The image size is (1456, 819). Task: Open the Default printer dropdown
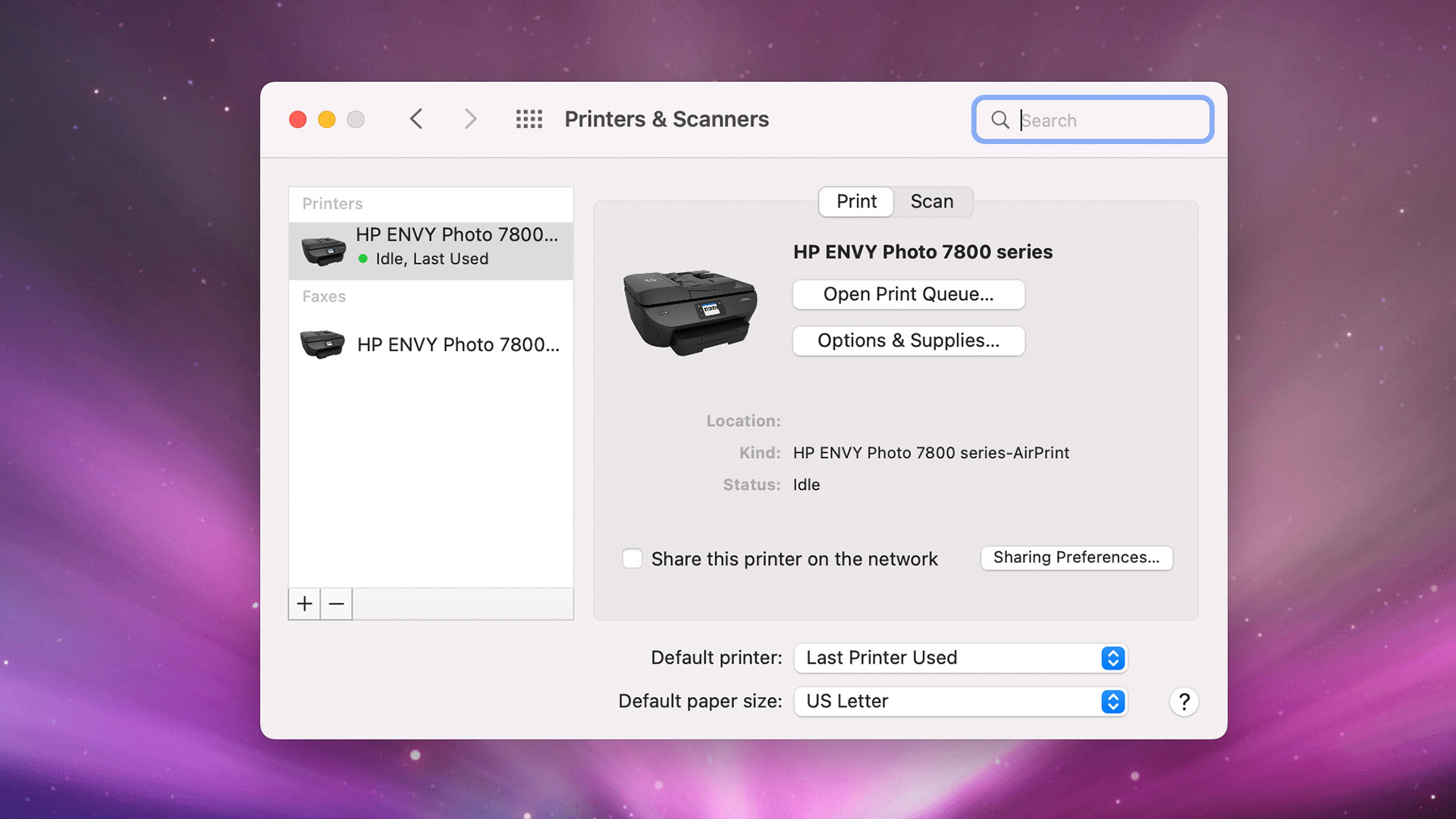[x=960, y=657]
